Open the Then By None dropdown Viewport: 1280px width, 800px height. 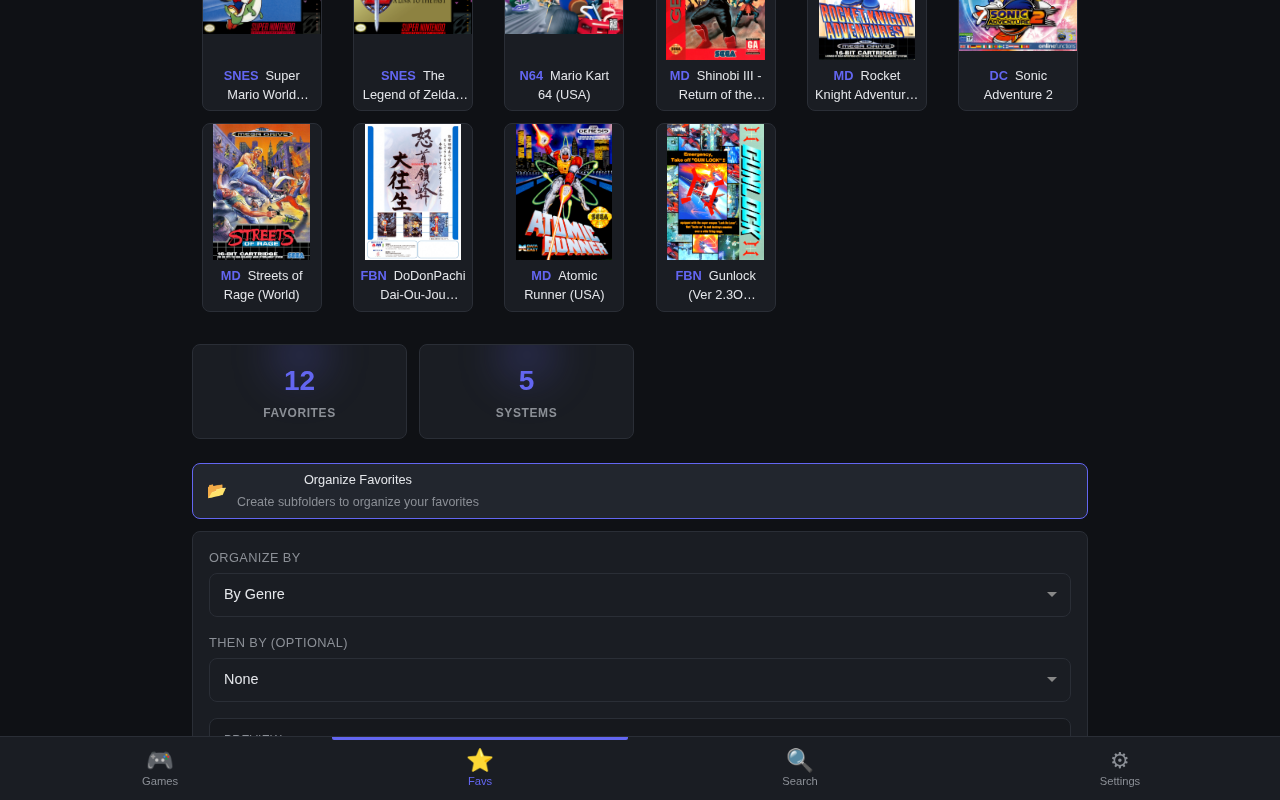[x=640, y=680]
